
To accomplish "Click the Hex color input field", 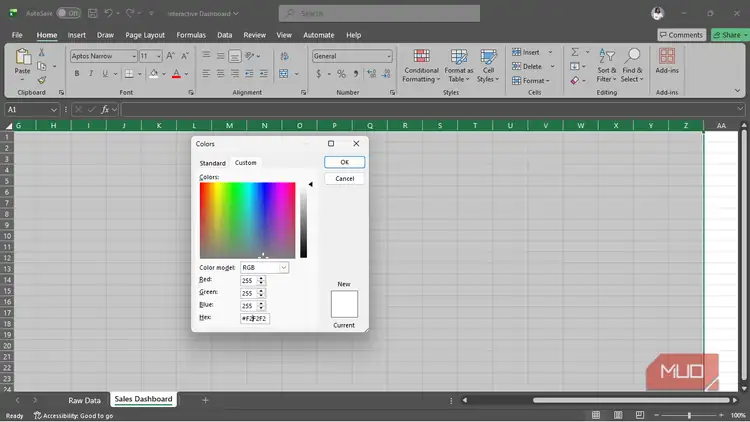I will tap(255, 318).
